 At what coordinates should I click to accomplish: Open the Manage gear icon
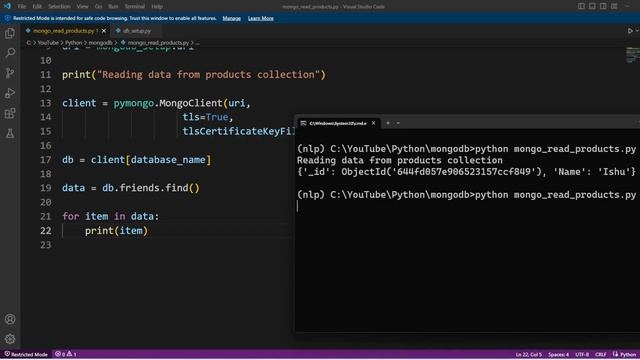click(10, 339)
